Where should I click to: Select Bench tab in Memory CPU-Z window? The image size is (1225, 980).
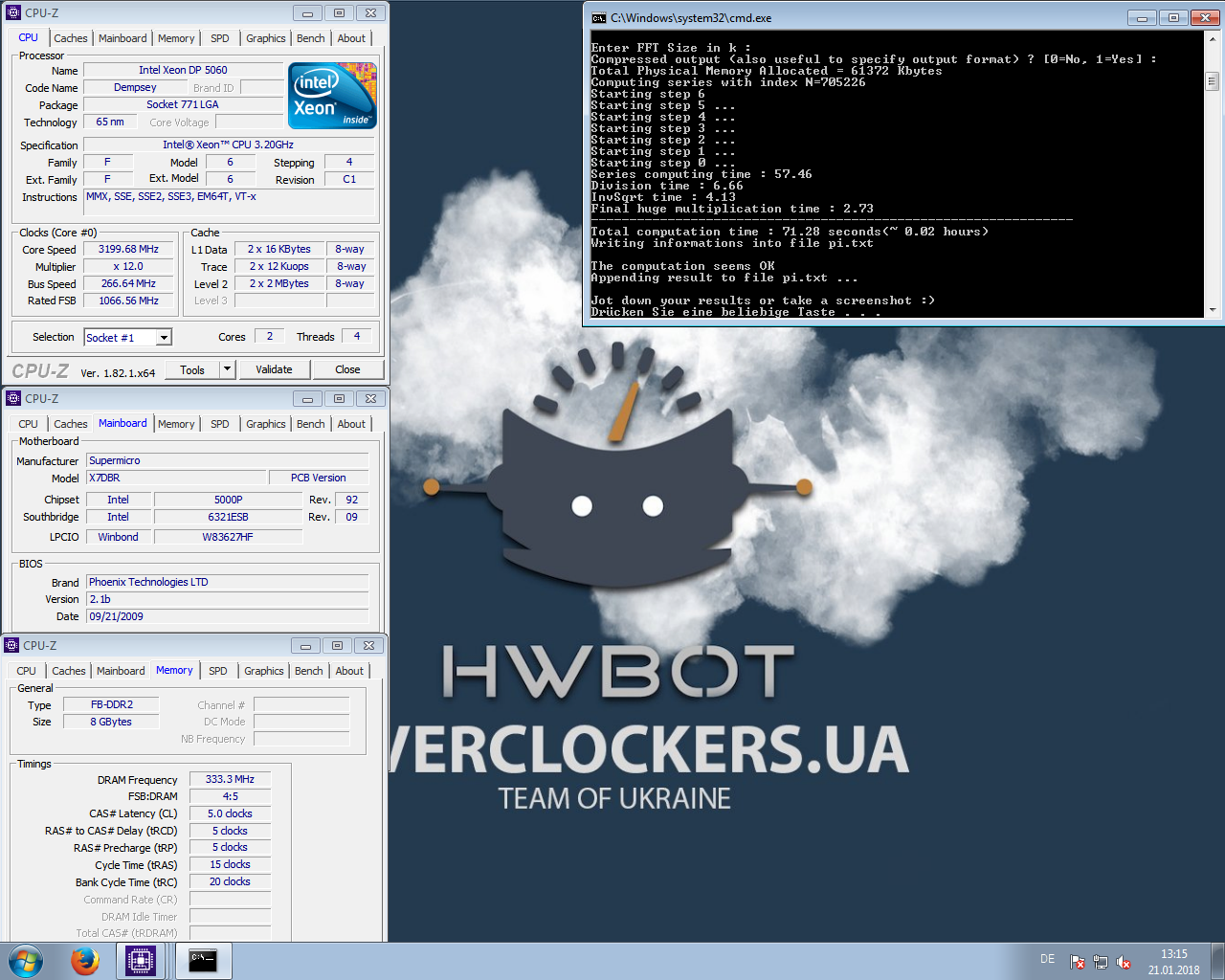309,671
